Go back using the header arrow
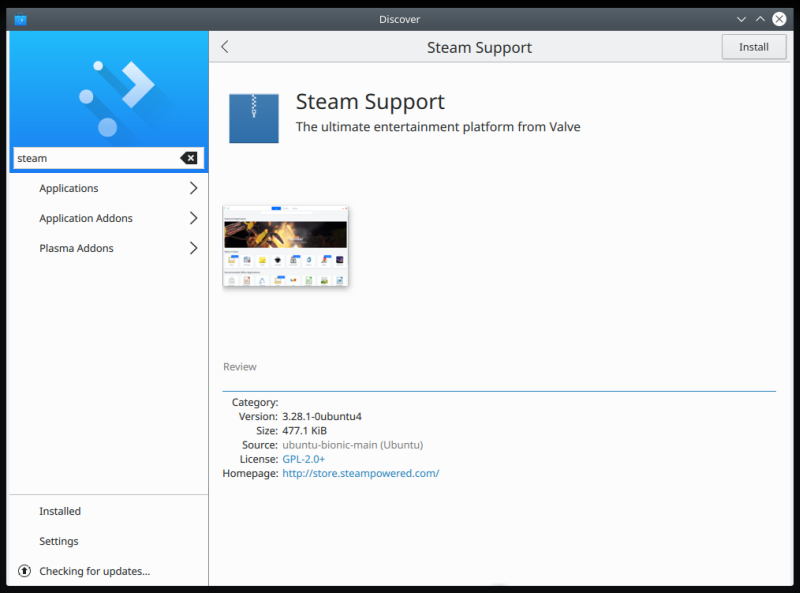The image size is (800, 593). 225,47
